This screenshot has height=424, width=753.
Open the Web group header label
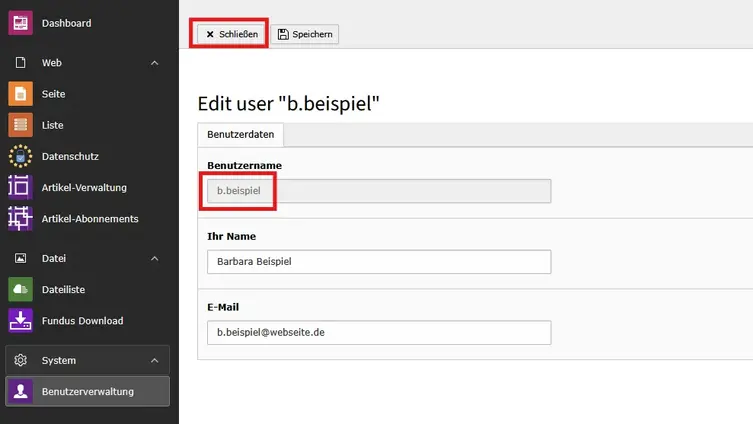point(52,63)
